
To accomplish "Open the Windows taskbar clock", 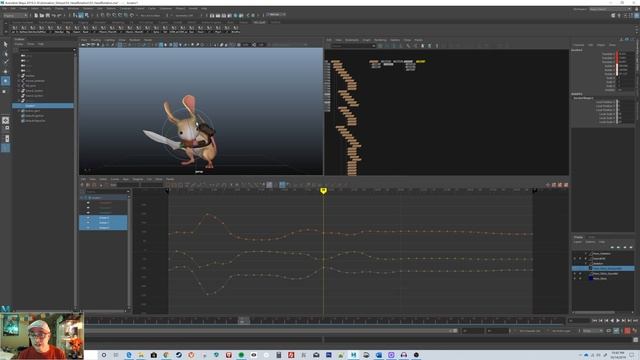I will 618,355.
